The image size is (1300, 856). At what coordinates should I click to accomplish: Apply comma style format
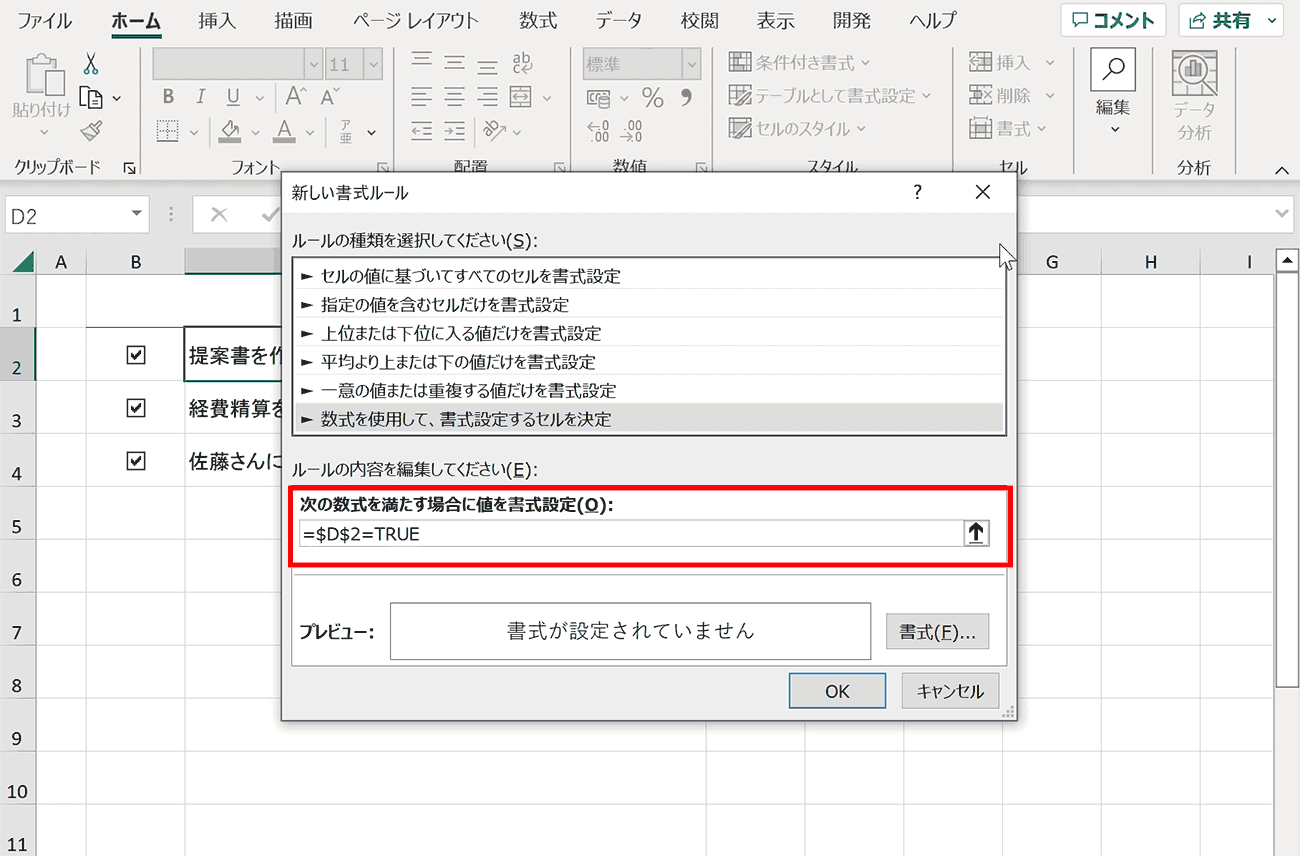(686, 97)
